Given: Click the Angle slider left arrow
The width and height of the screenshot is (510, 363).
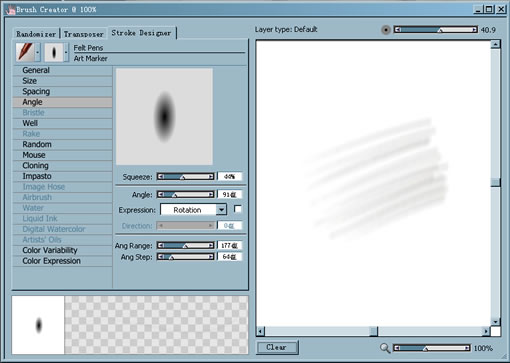Looking at the screenshot, I should (x=161, y=194).
